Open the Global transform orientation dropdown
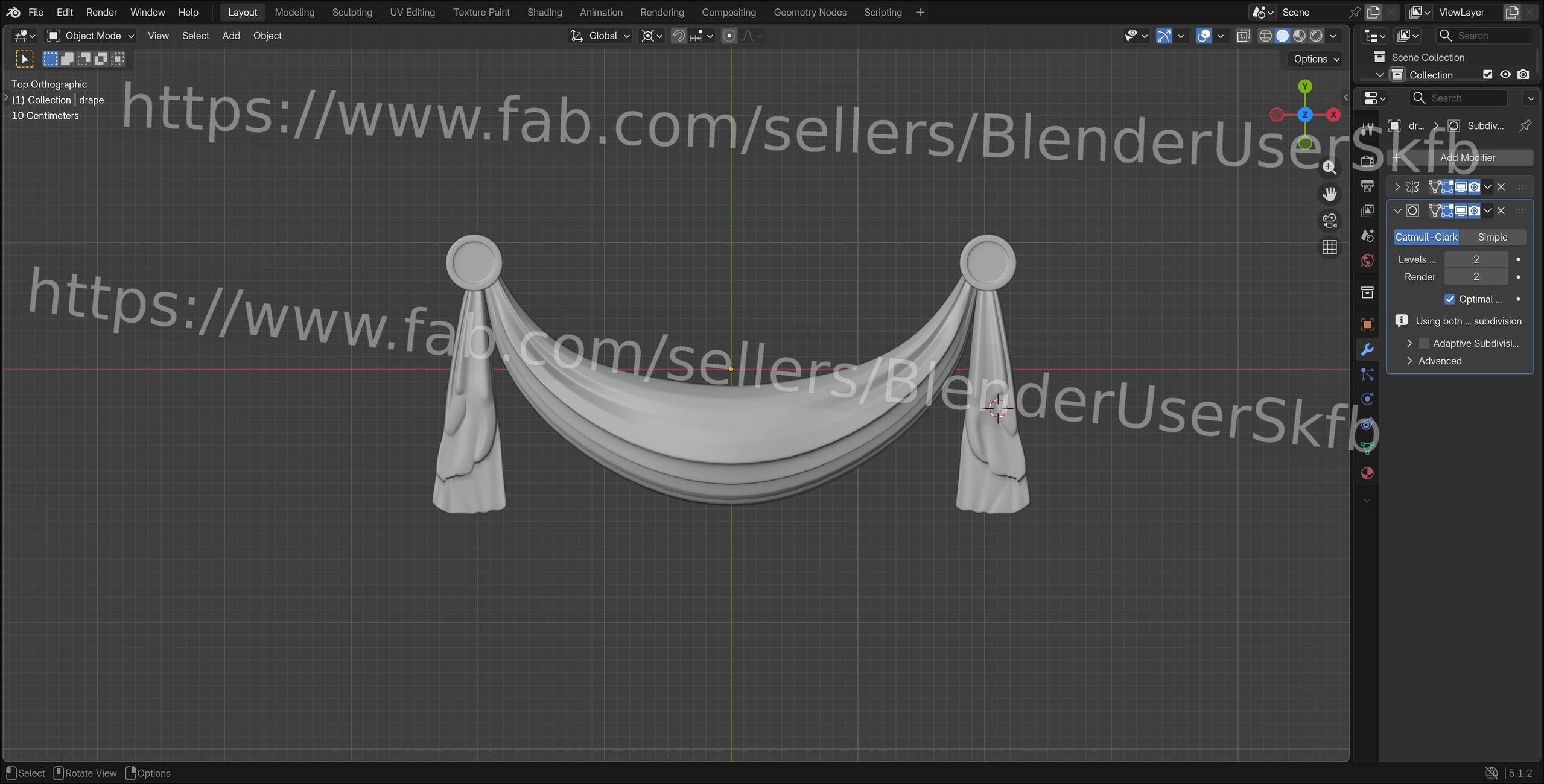 [600, 36]
